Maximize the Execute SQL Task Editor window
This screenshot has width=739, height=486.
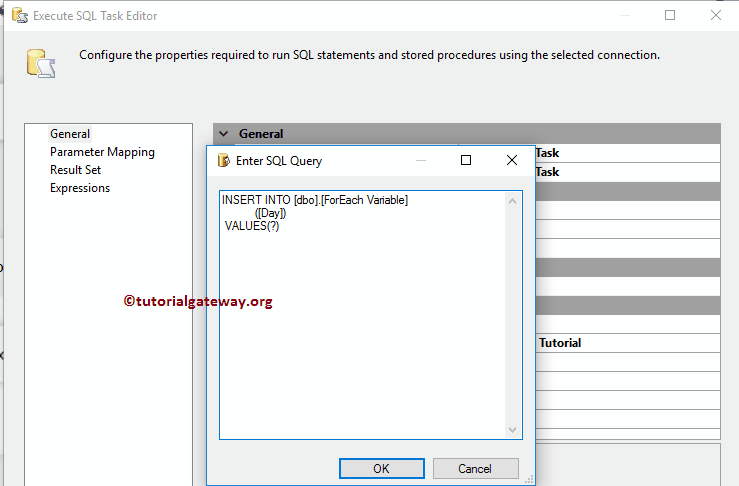coord(670,15)
